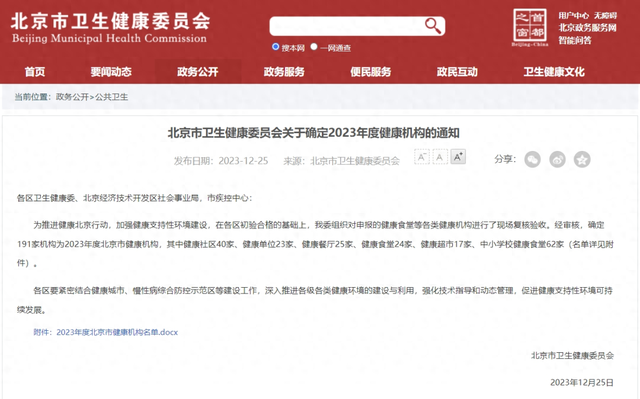Click the 发布日期: 2023-12-25 text
Screen dimensions: 640x399
click(x=221, y=161)
